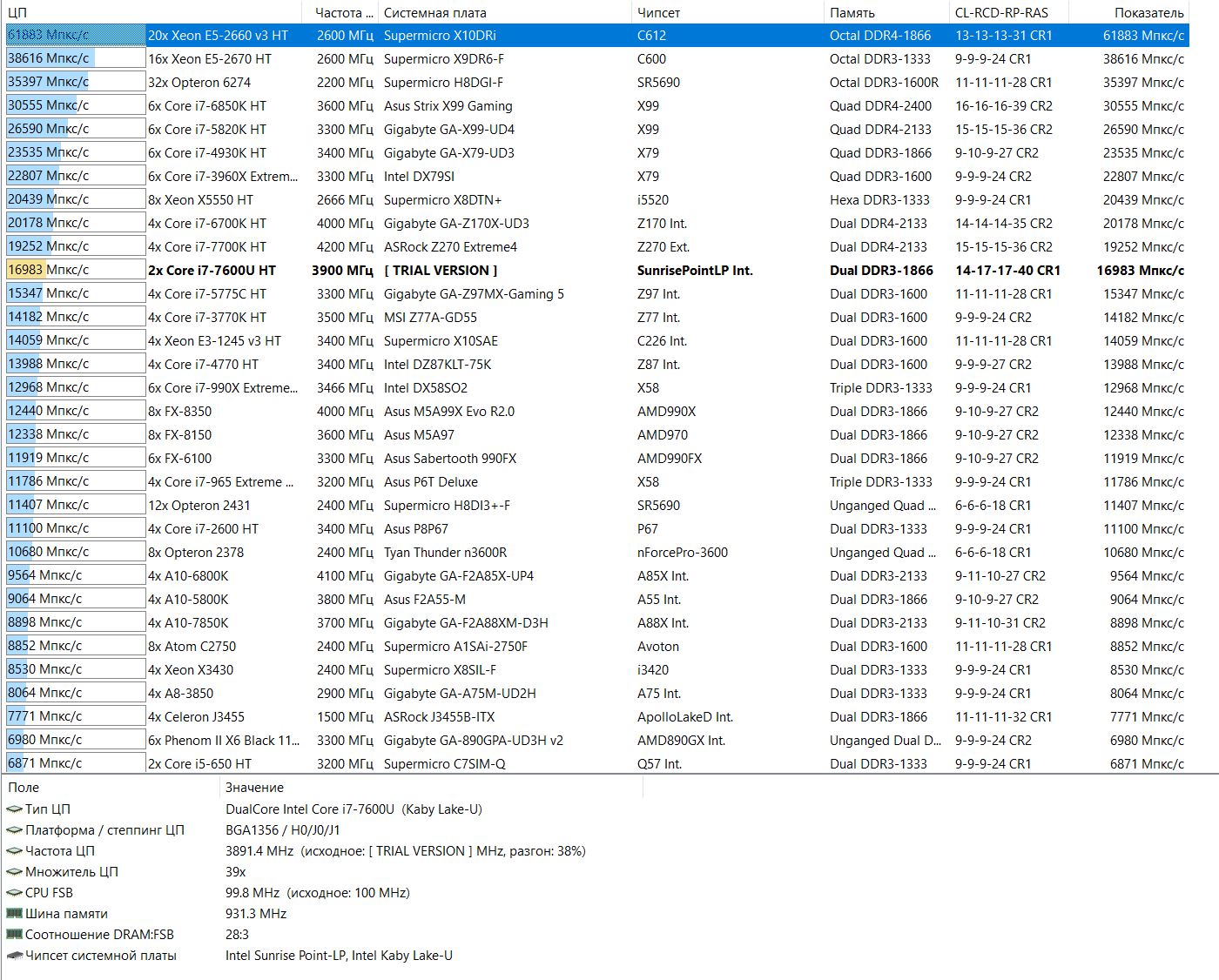Screen dimensions: 1219x980
Task: Select the 6x Core i7-4930K HT entry
Action: [207, 153]
